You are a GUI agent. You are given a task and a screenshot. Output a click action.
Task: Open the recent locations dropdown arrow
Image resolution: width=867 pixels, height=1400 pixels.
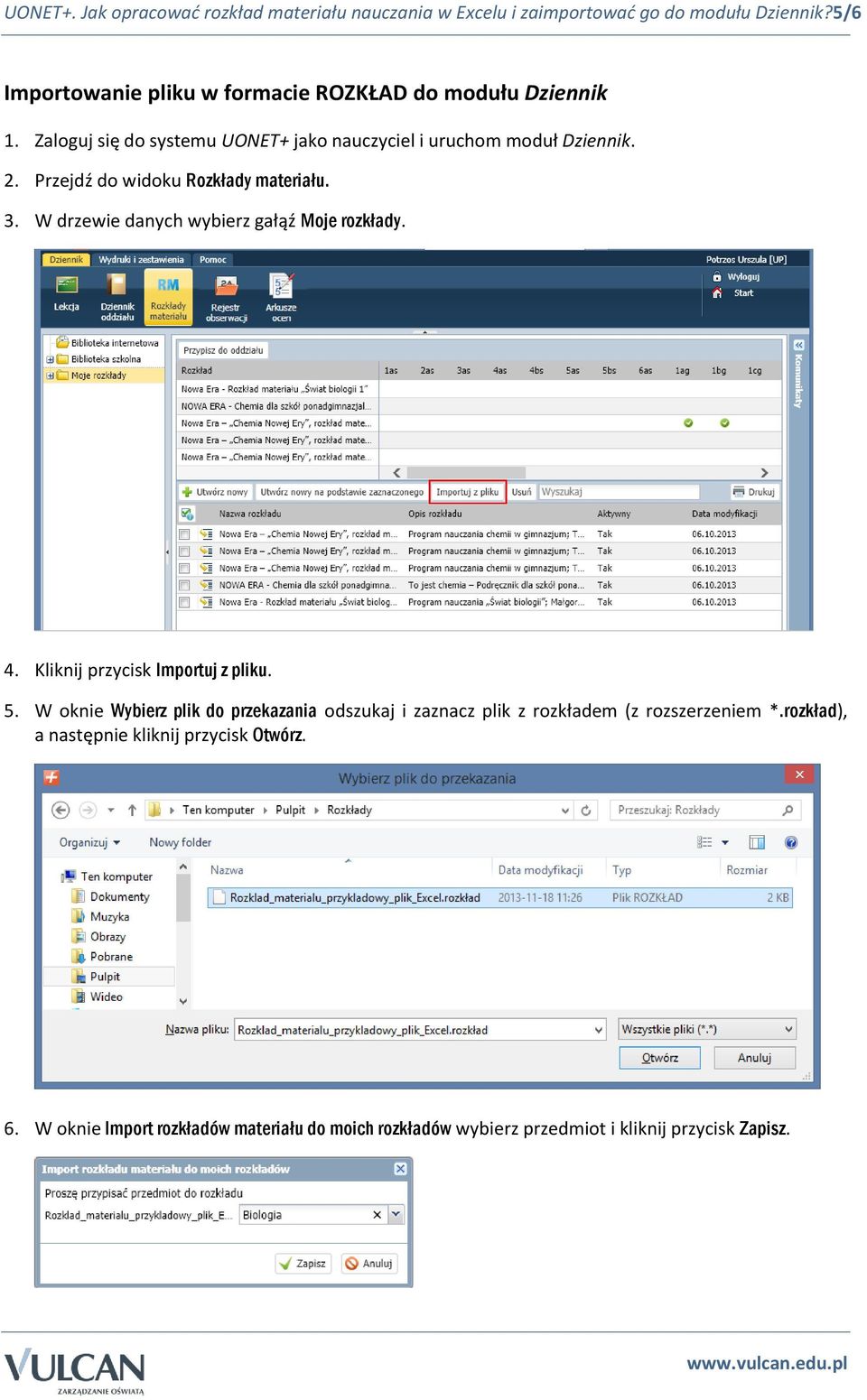click(111, 810)
